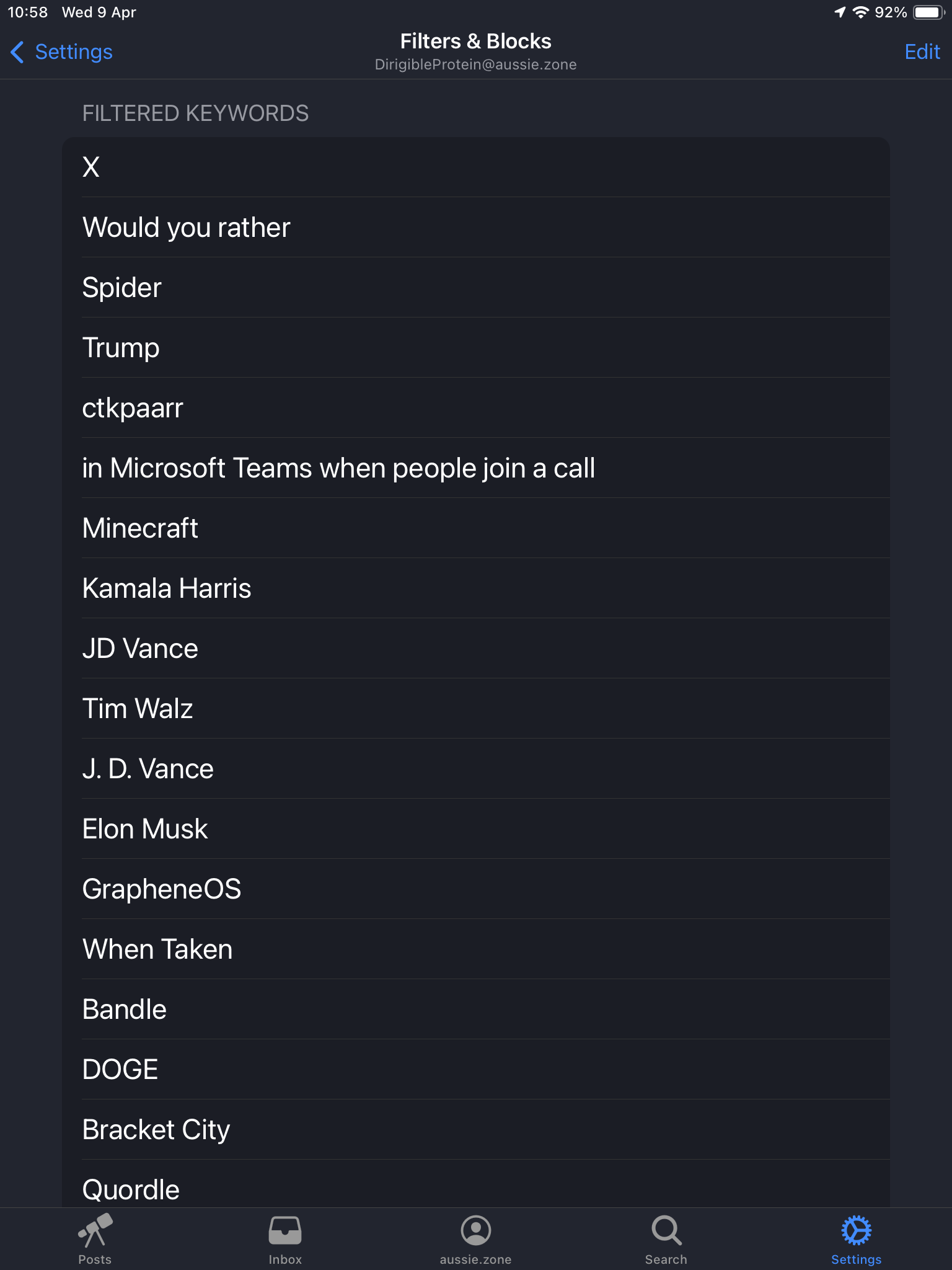Select the Kamala Harris keyword row
This screenshot has width=952, height=1270.
[476, 588]
